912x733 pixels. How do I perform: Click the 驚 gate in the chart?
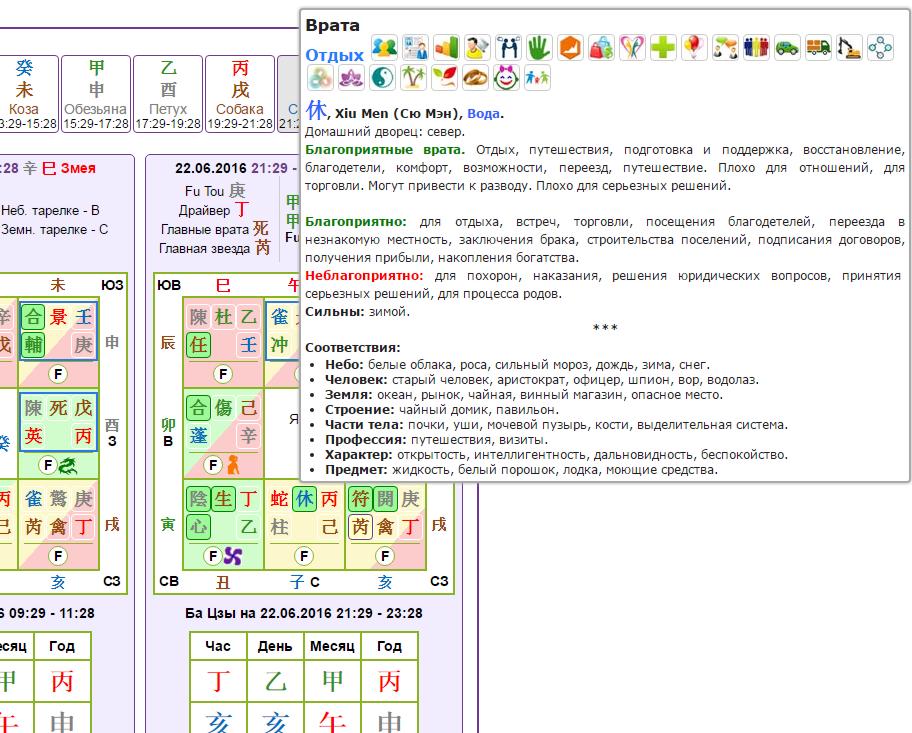click(58, 499)
